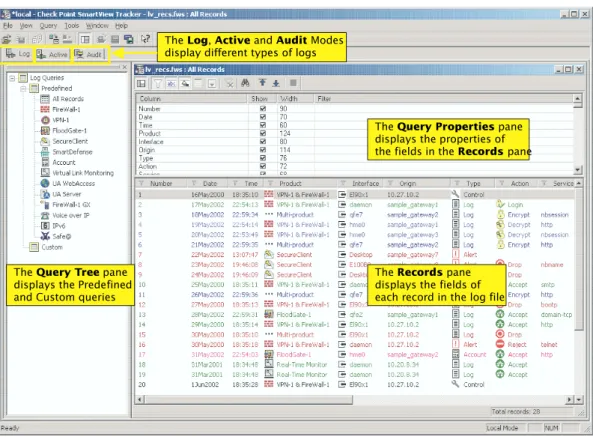Viewport: 593px width, 437px height.
Task: Uncheck Show checkbox for Type column
Action: [x=263, y=158]
